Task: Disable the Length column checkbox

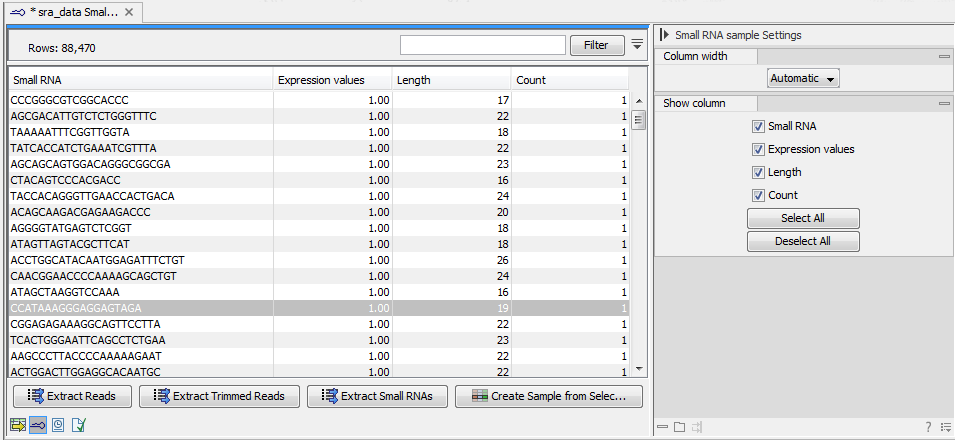Action: (x=758, y=172)
